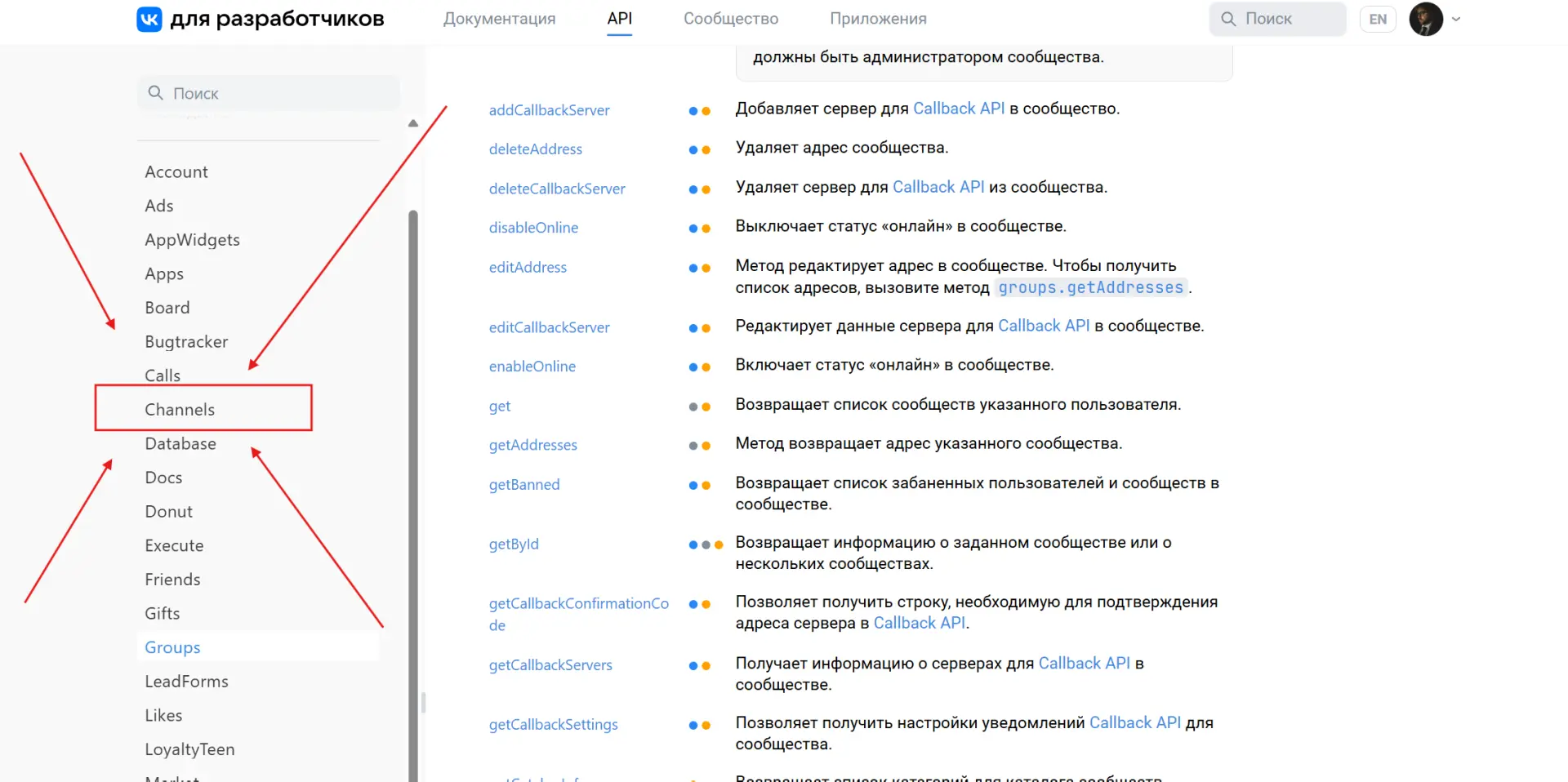1568x782 pixels.
Task: Select AppWidgets in the sidebar
Action: pyautogui.click(x=192, y=240)
